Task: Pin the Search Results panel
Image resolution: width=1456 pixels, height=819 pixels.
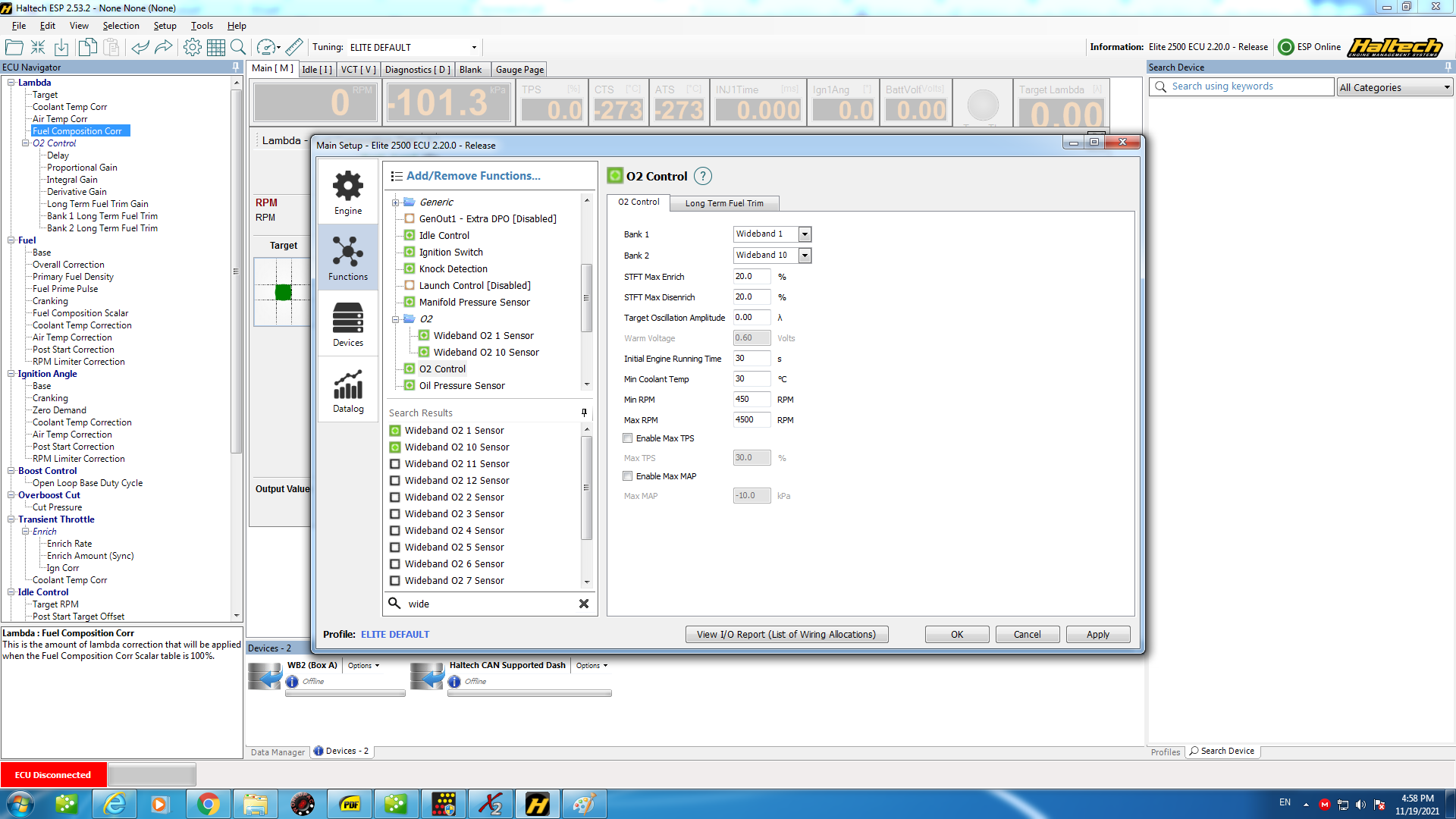Action: pyautogui.click(x=584, y=413)
